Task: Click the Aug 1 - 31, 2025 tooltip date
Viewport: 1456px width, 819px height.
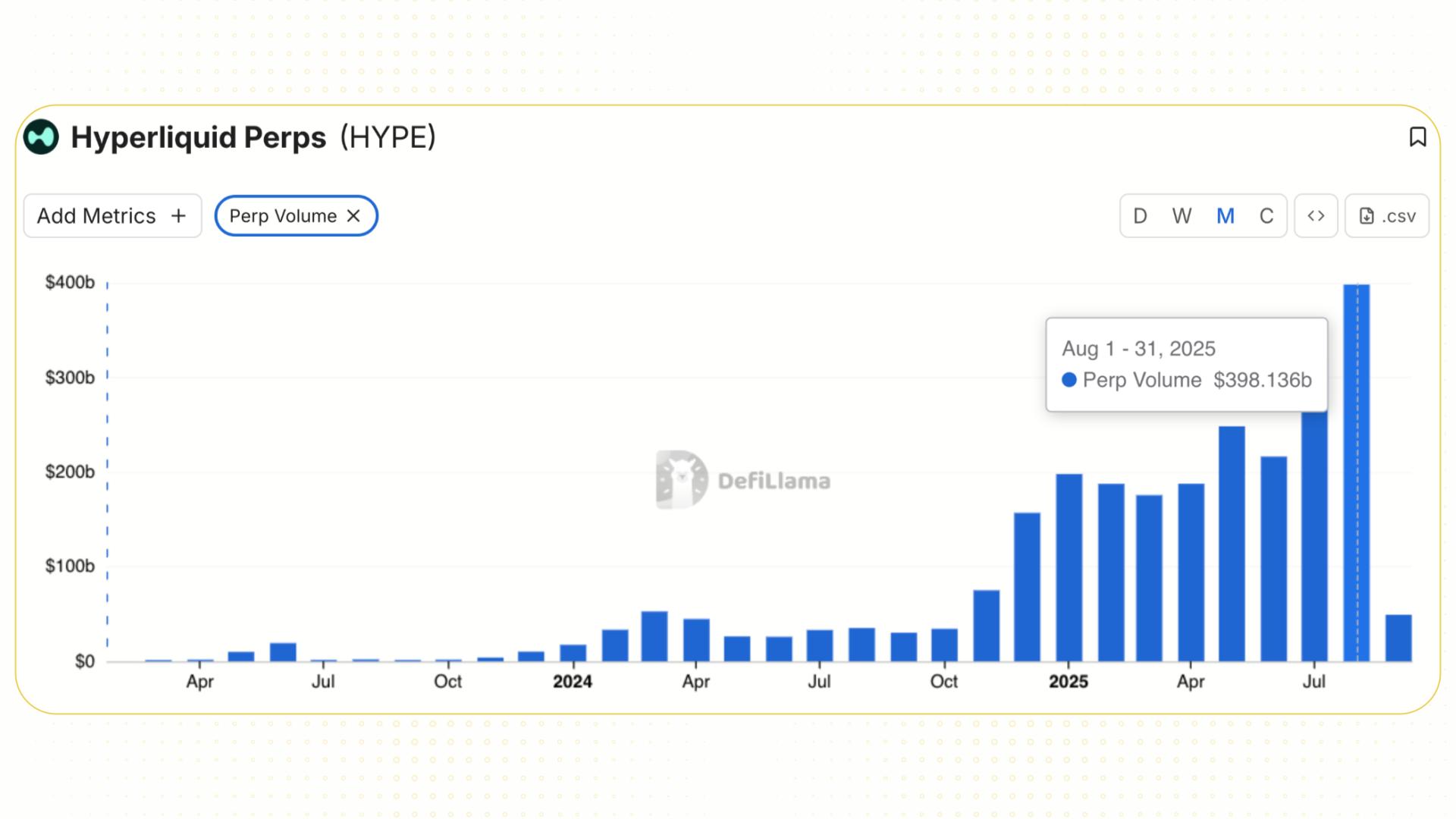Action: click(x=1138, y=349)
